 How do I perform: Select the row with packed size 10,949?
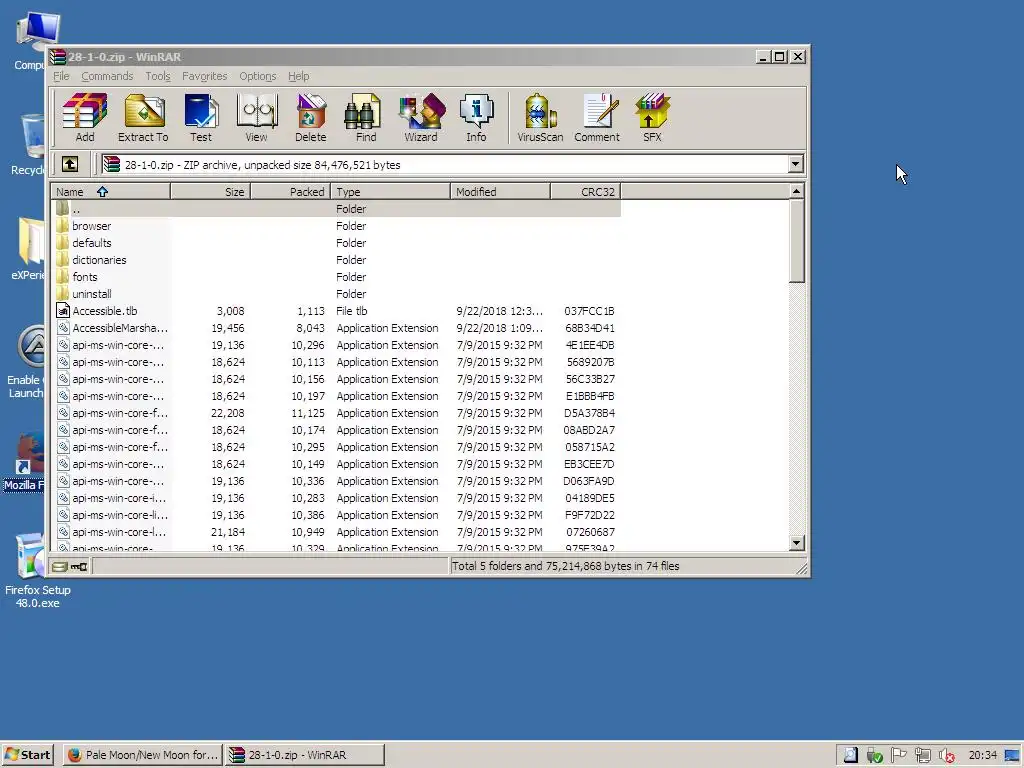point(336,532)
